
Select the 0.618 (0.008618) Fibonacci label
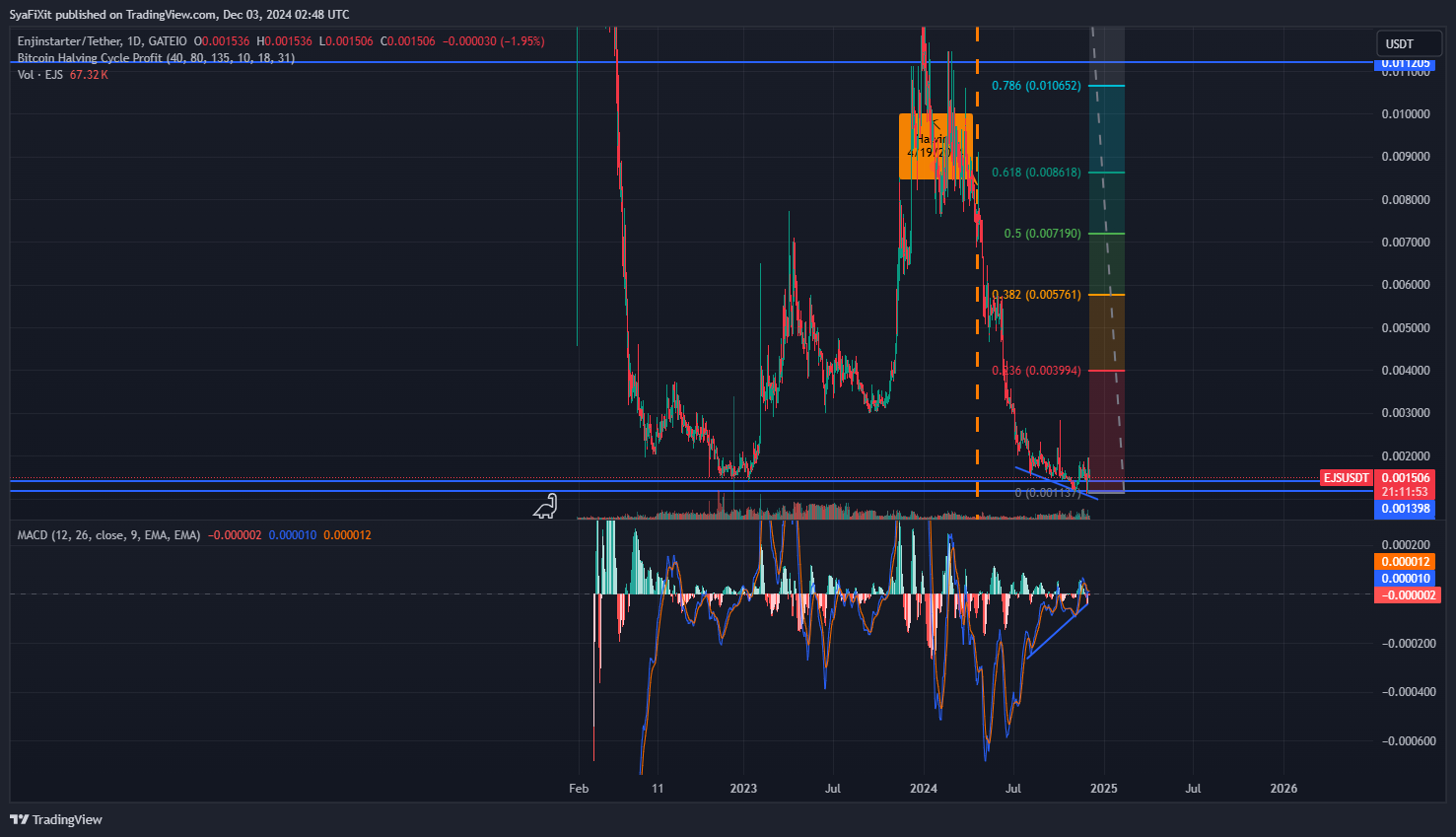(1036, 173)
